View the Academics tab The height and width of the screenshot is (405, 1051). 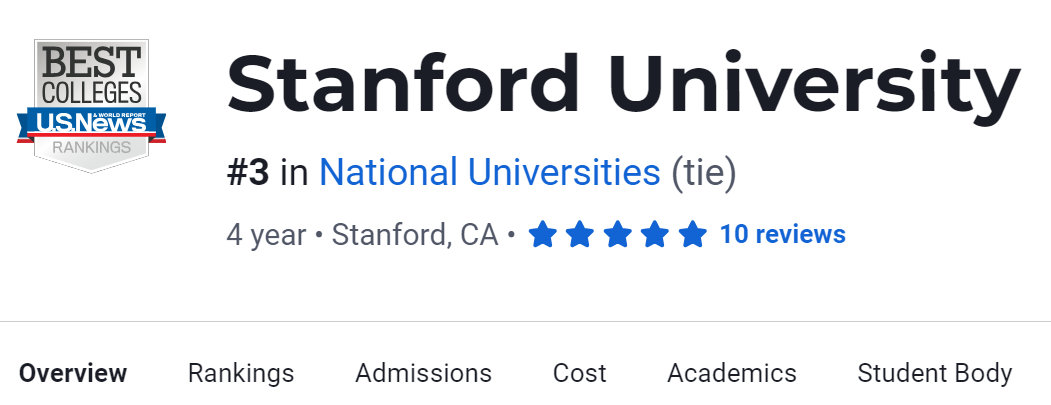pos(731,374)
